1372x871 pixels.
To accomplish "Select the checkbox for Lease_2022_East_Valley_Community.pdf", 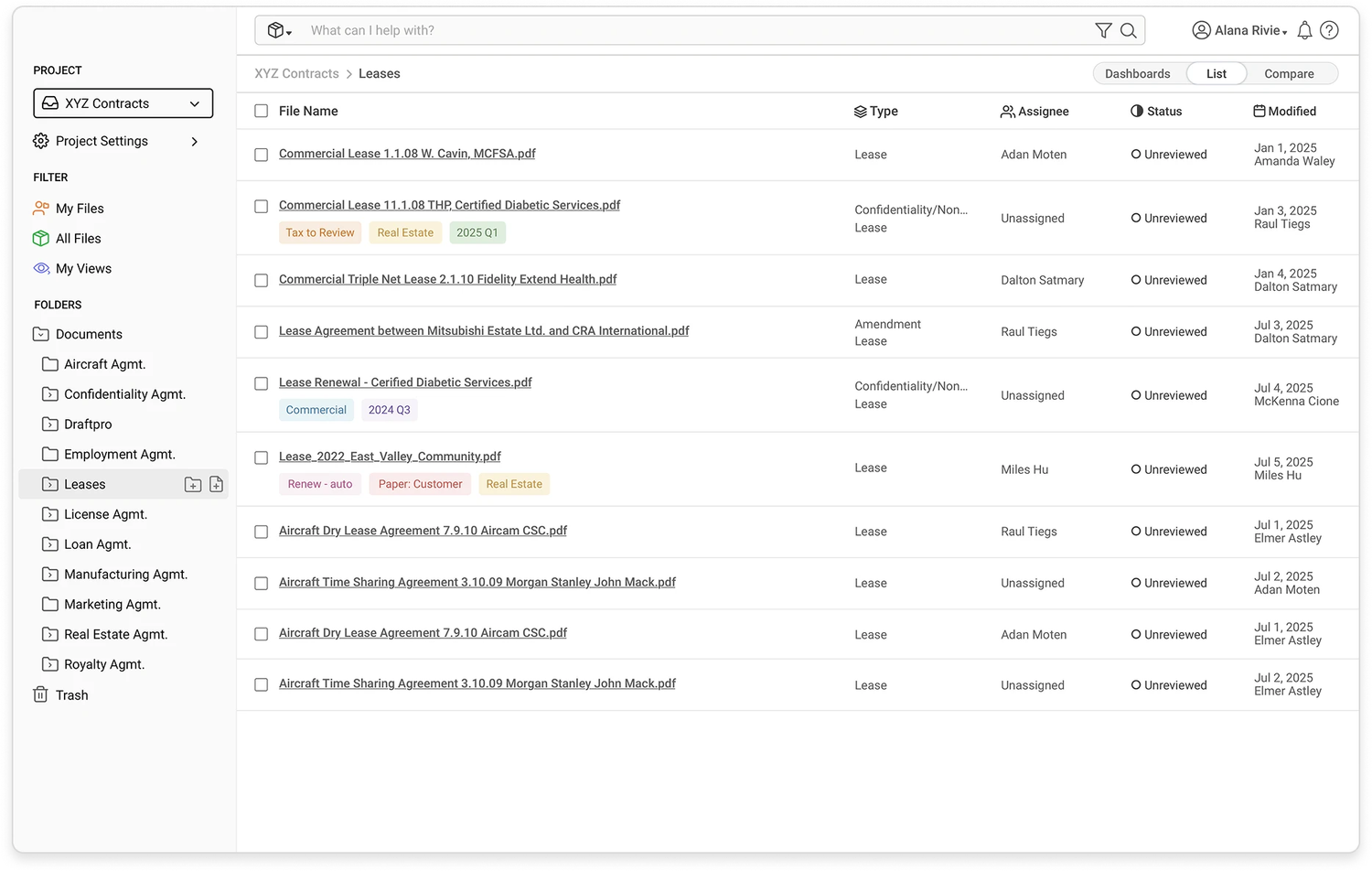I will [x=261, y=457].
